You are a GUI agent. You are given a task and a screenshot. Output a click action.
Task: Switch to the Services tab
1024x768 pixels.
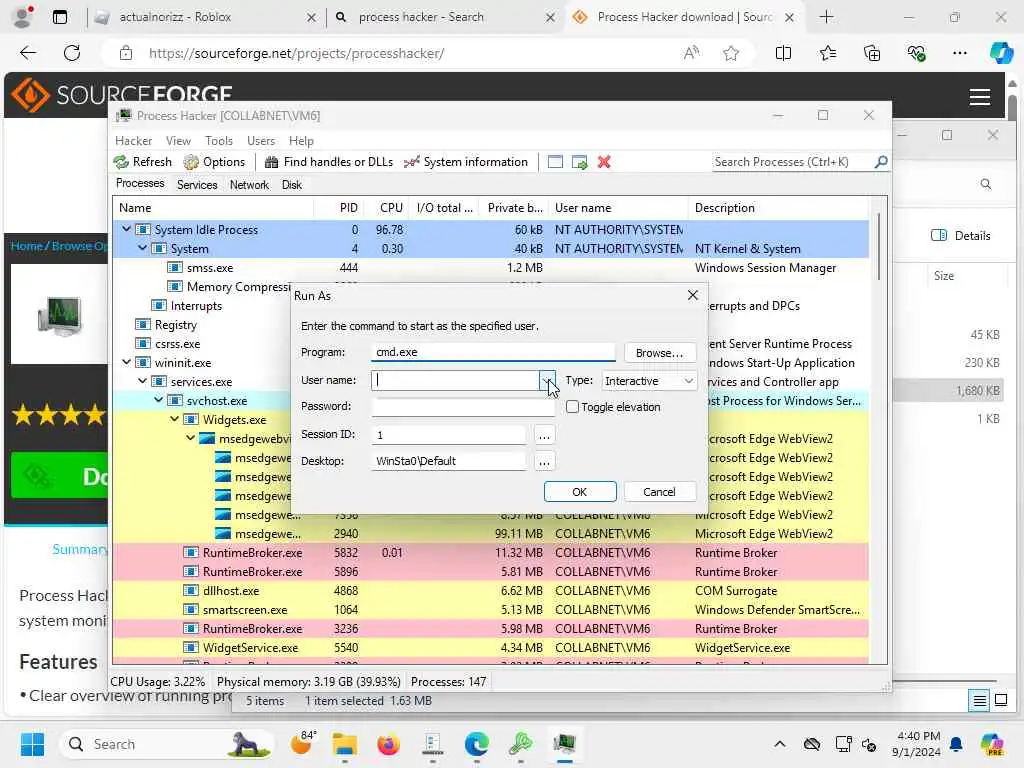197,185
